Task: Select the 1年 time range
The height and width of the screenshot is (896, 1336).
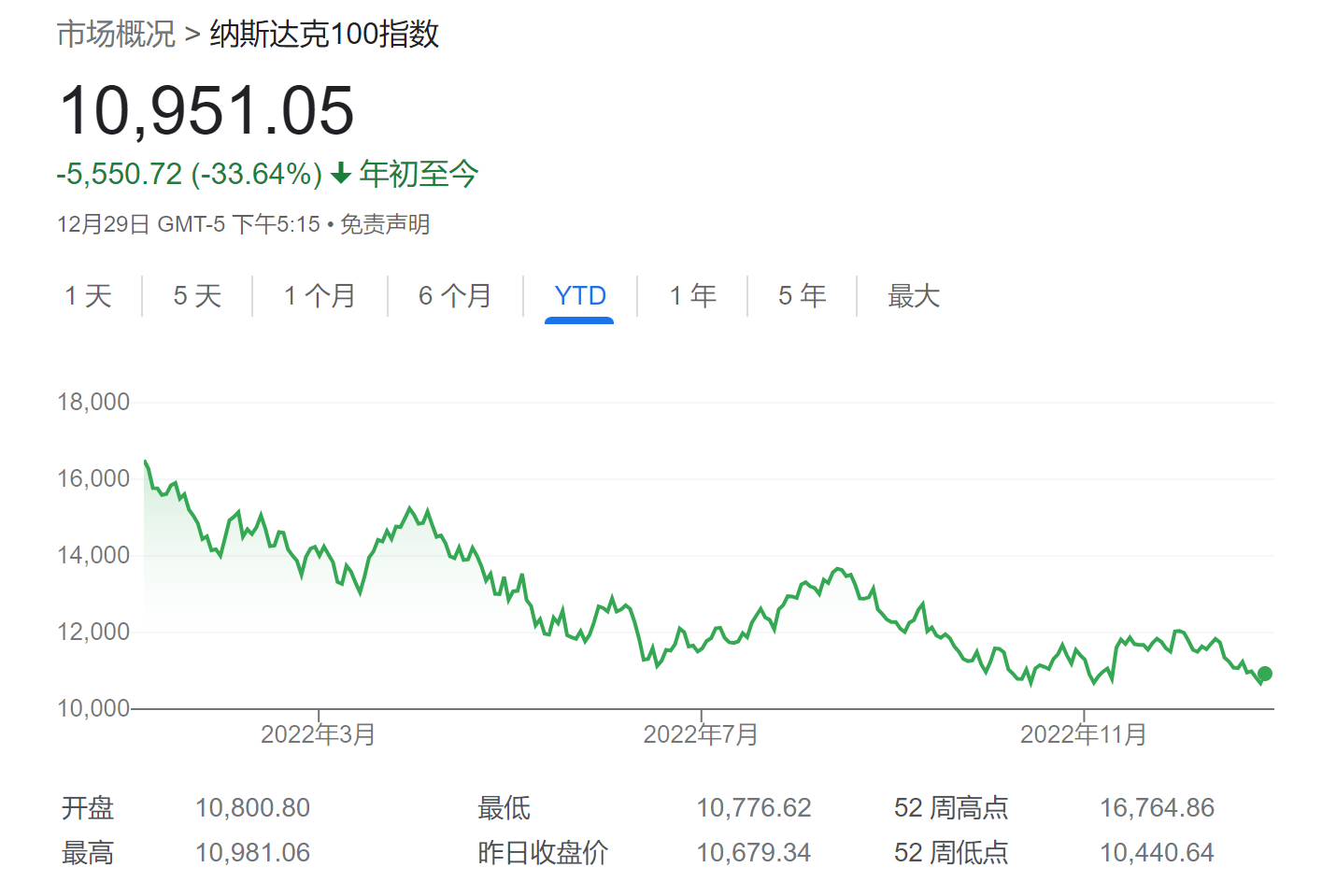Action: click(x=691, y=295)
